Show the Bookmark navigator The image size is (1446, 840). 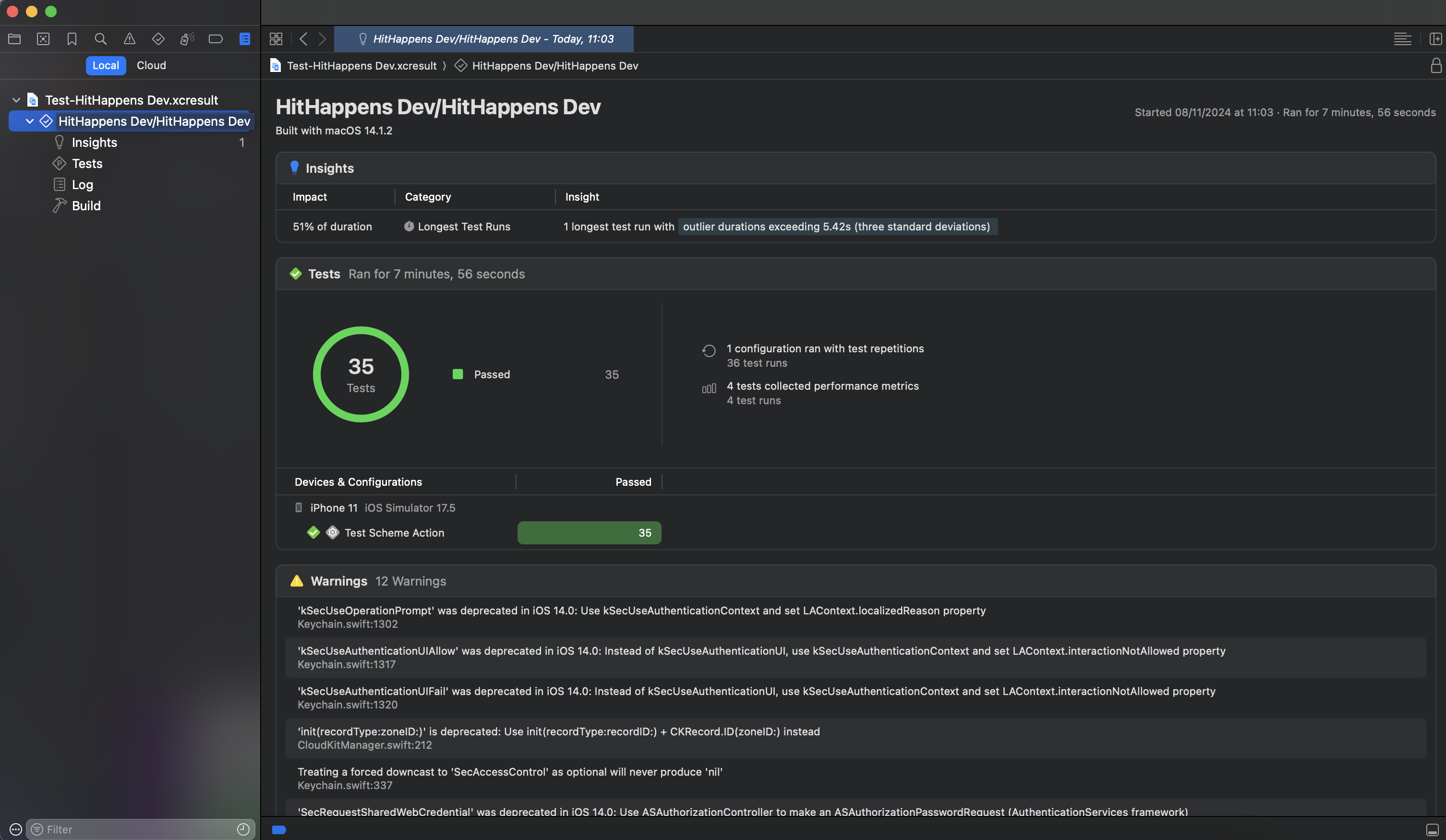(72, 39)
